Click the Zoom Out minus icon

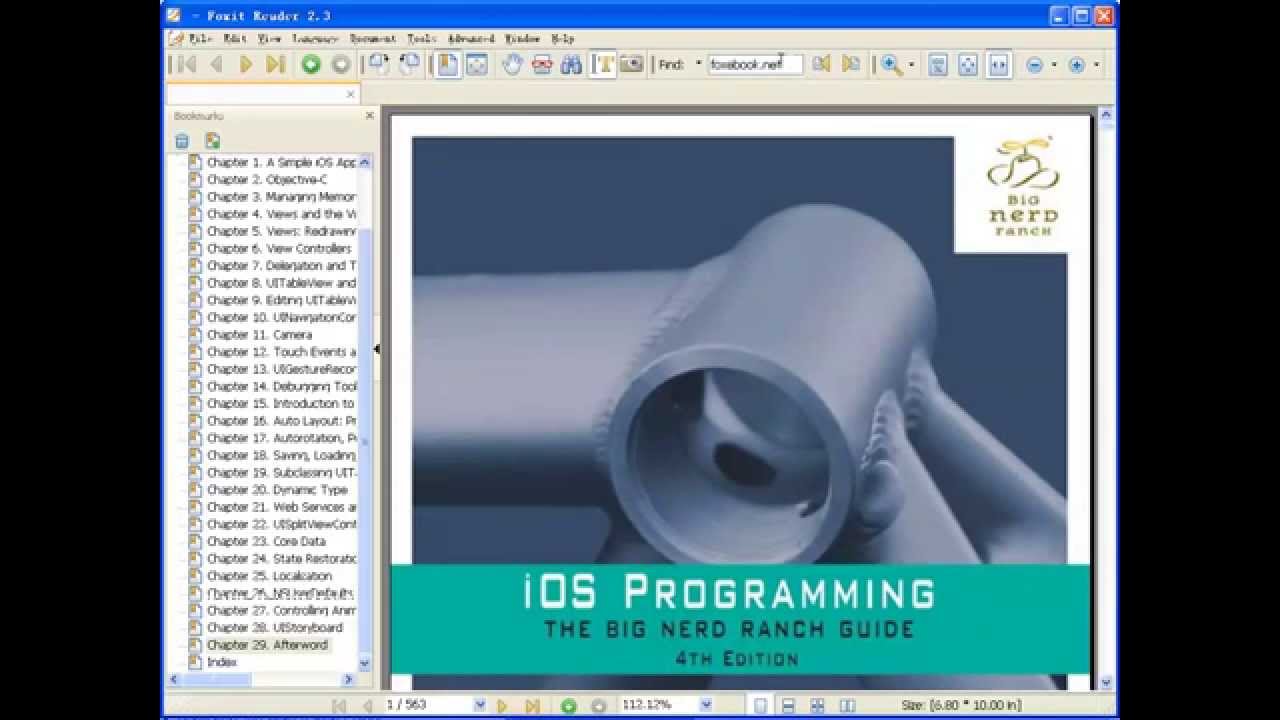1035,65
